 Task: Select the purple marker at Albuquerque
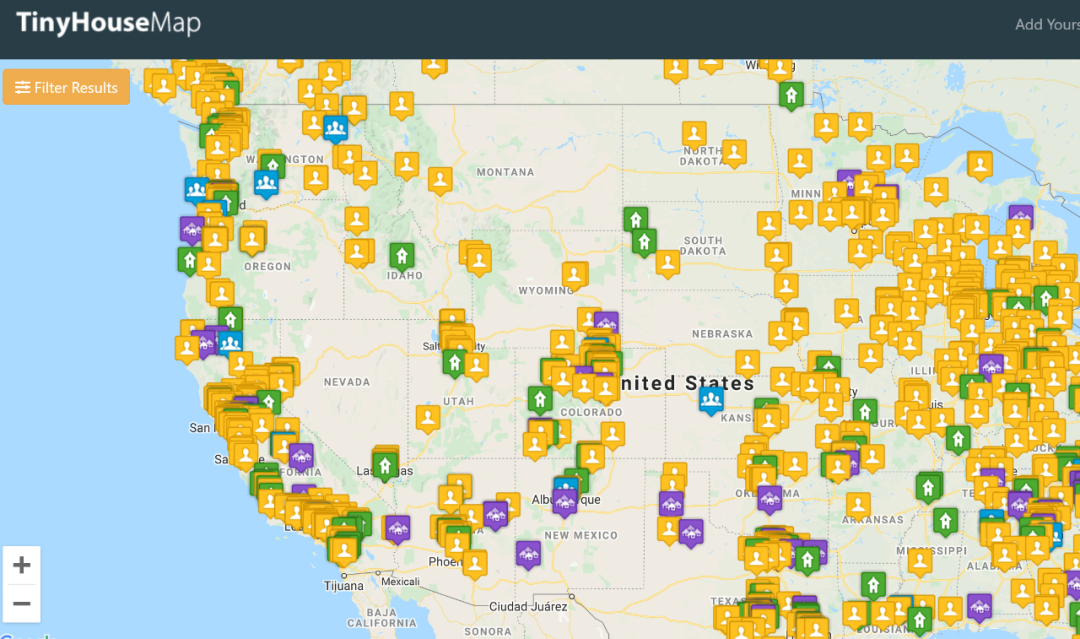point(564,501)
